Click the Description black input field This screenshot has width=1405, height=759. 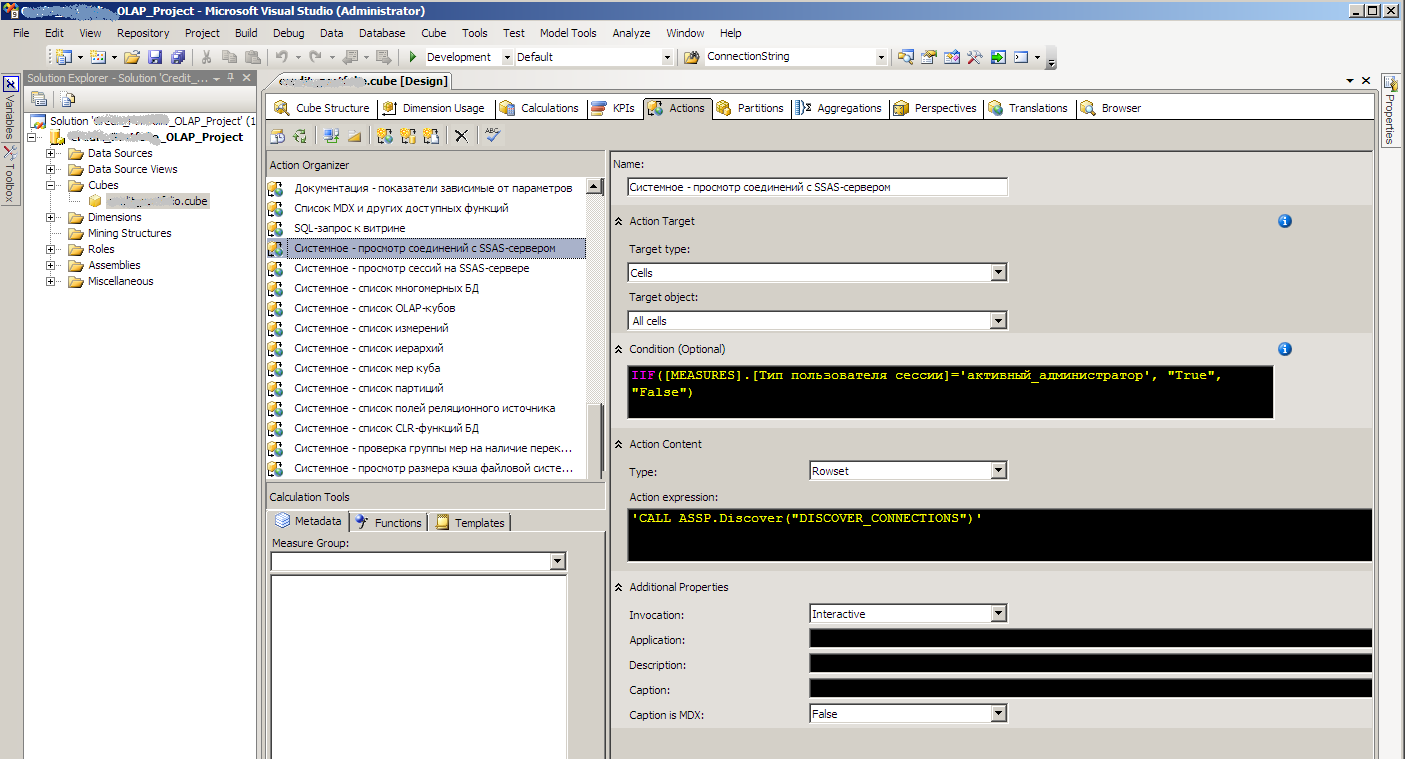(x=1090, y=663)
